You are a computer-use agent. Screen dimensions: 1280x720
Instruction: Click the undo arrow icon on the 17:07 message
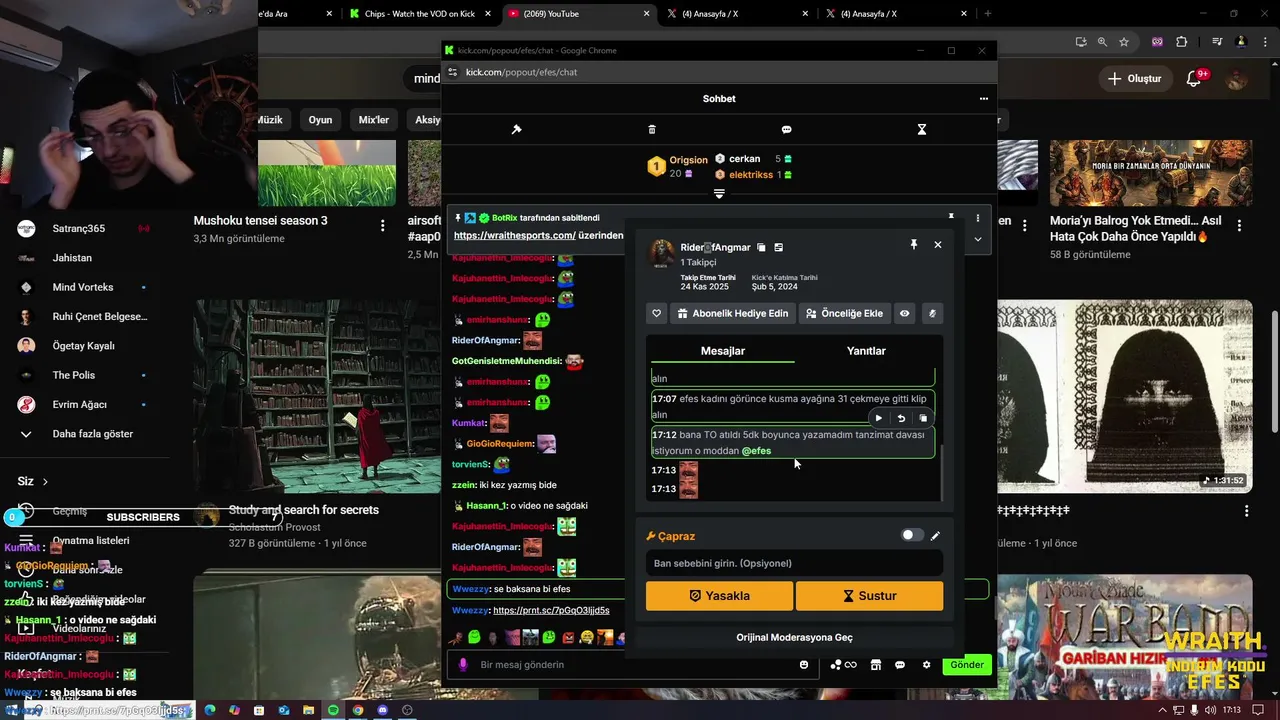(x=901, y=418)
